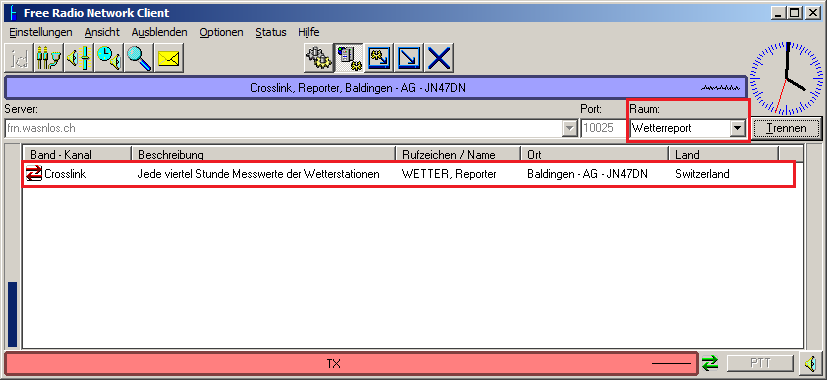Click the red Crosslink icon in the user row
The image size is (827, 380).
(34, 173)
